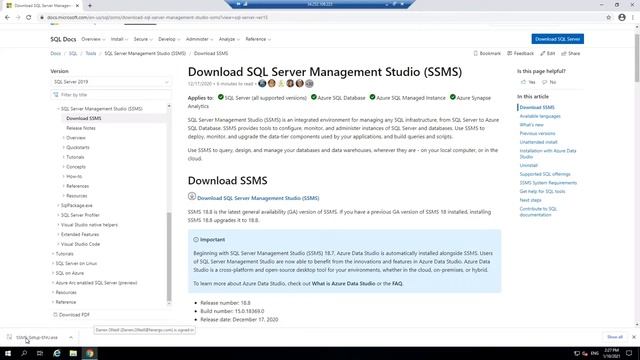Select Release Notes in the sidebar
The width and height of the screenshot is (640, 360).
[x=81, y=128]
